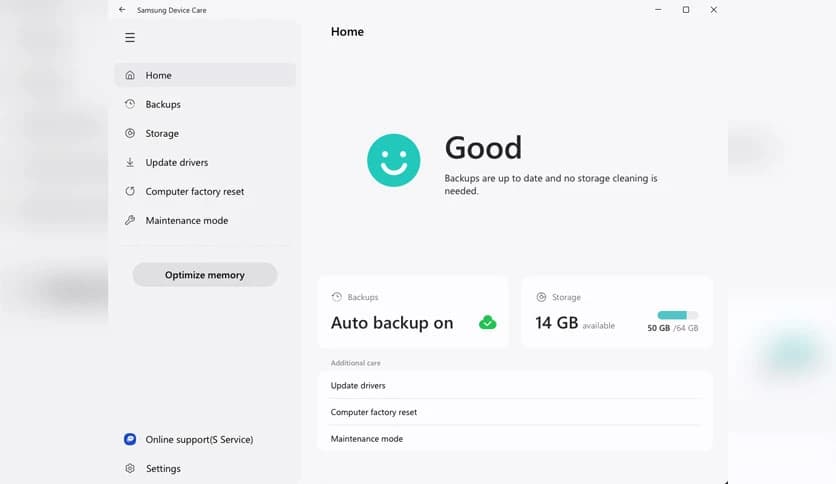The width and height of the screenshot is (836, 484).
Task: Click Computer factory reset under Additional care
Action: (x=515, y=412)
